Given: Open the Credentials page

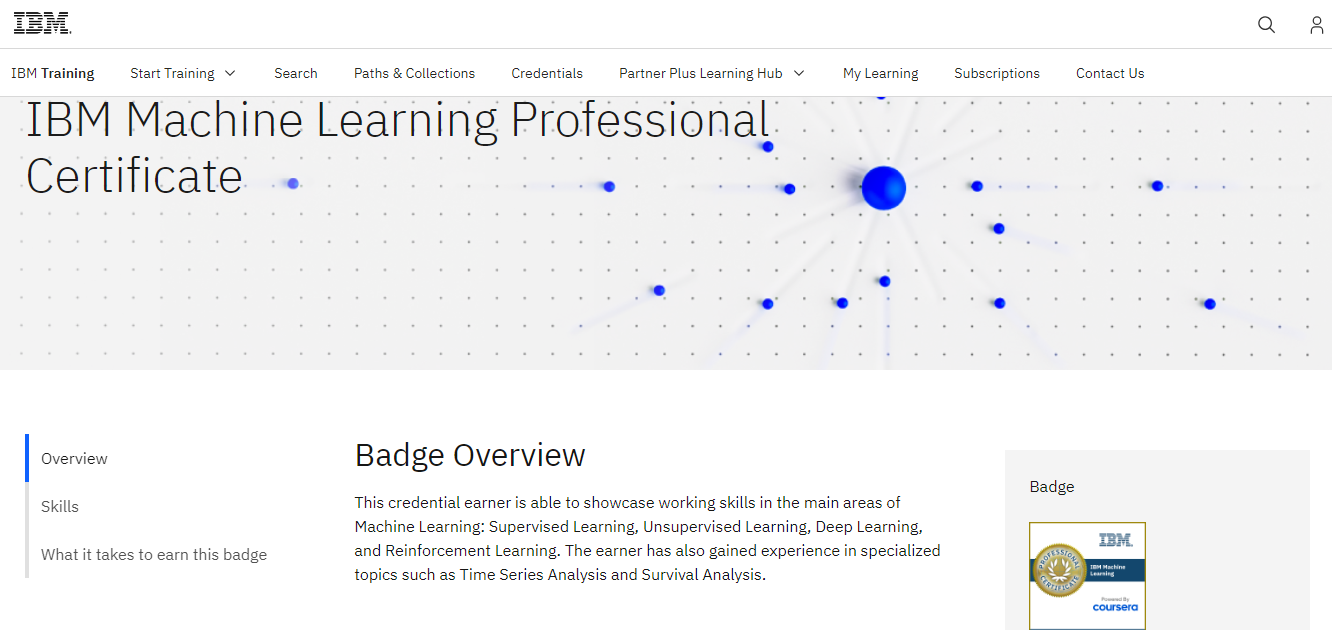Looking at the screenshot, I should 547,73.
